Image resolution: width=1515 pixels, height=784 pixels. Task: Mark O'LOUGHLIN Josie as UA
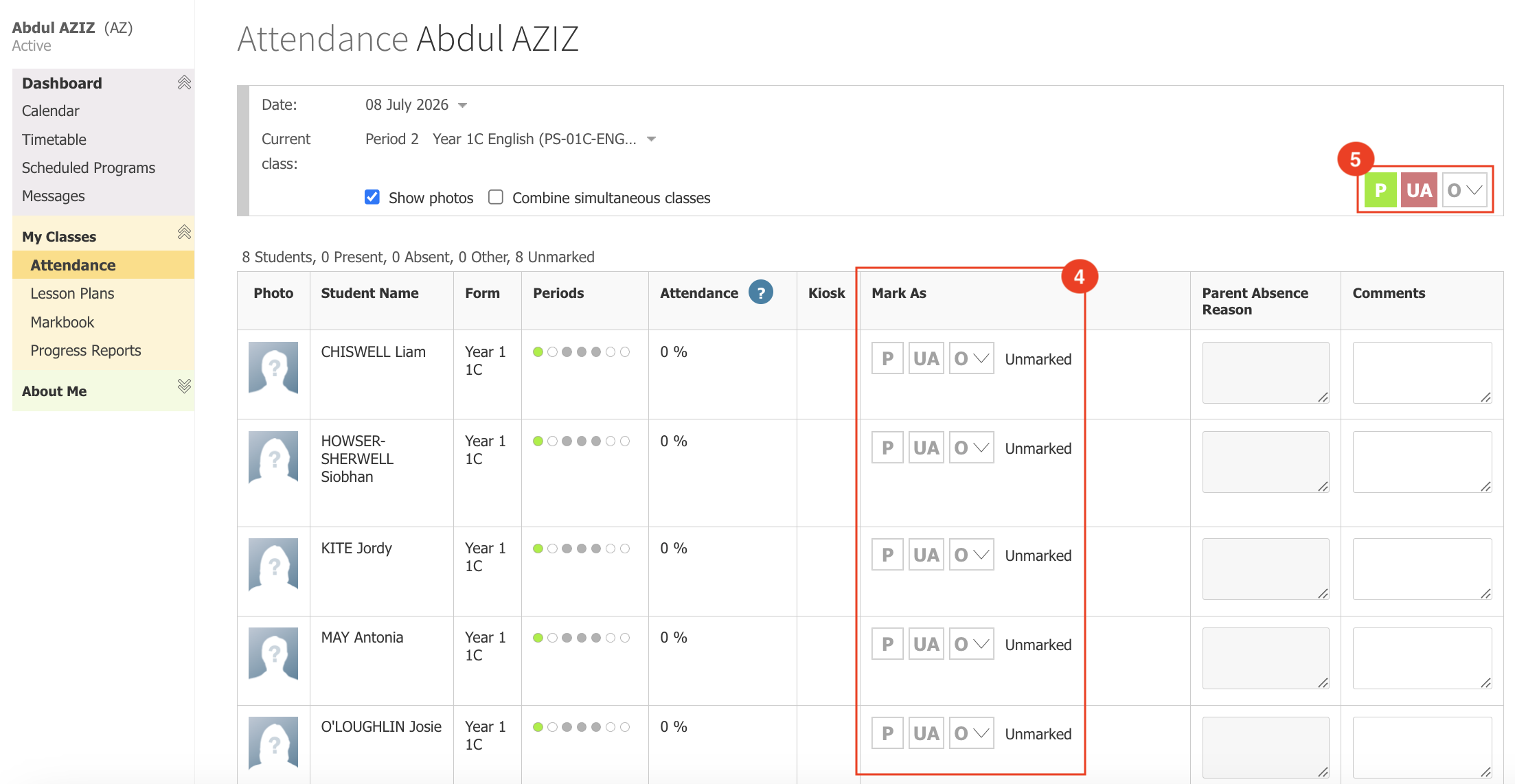click(x=926, y=733)
